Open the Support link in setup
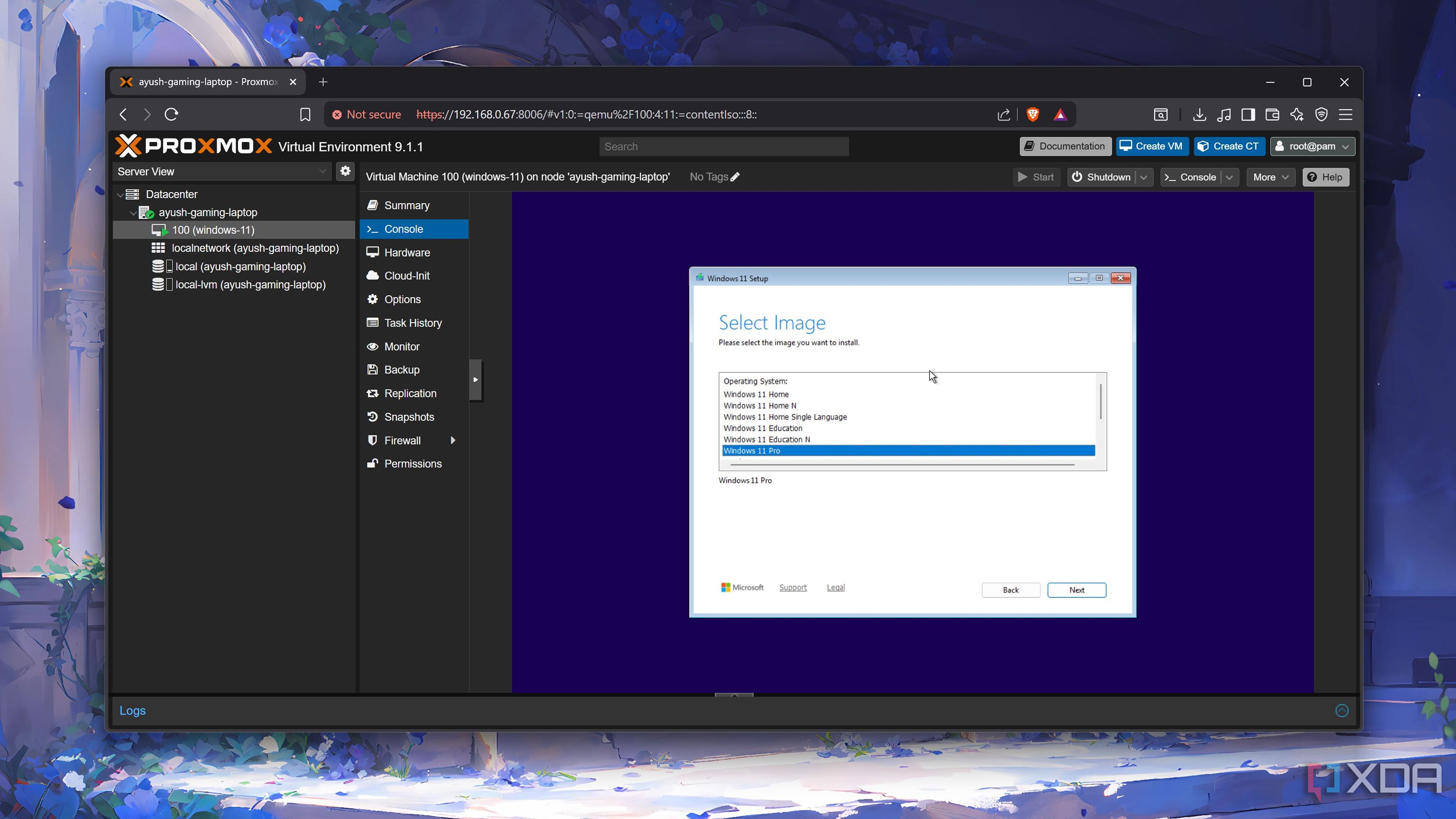 coord(793,588)
